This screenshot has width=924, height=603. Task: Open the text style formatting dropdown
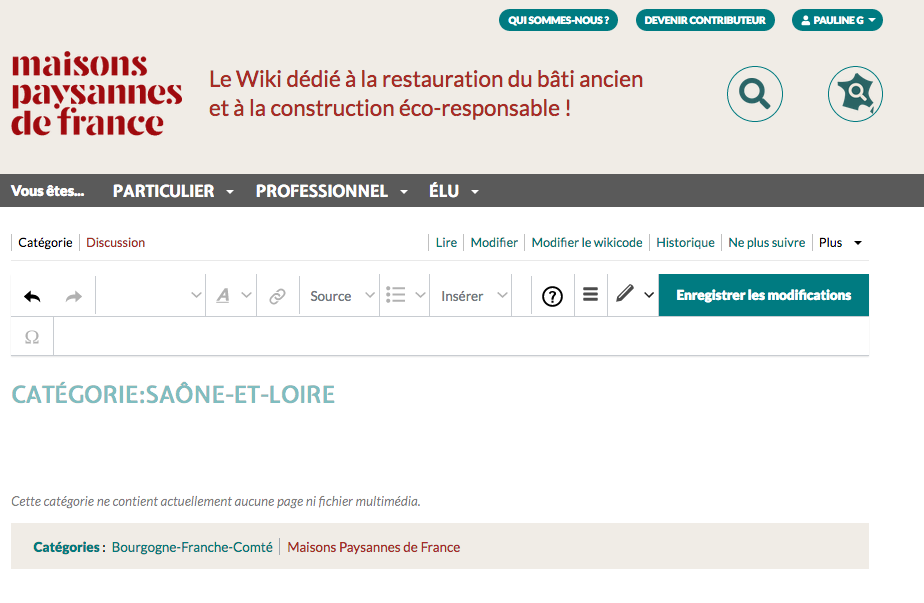231,296
